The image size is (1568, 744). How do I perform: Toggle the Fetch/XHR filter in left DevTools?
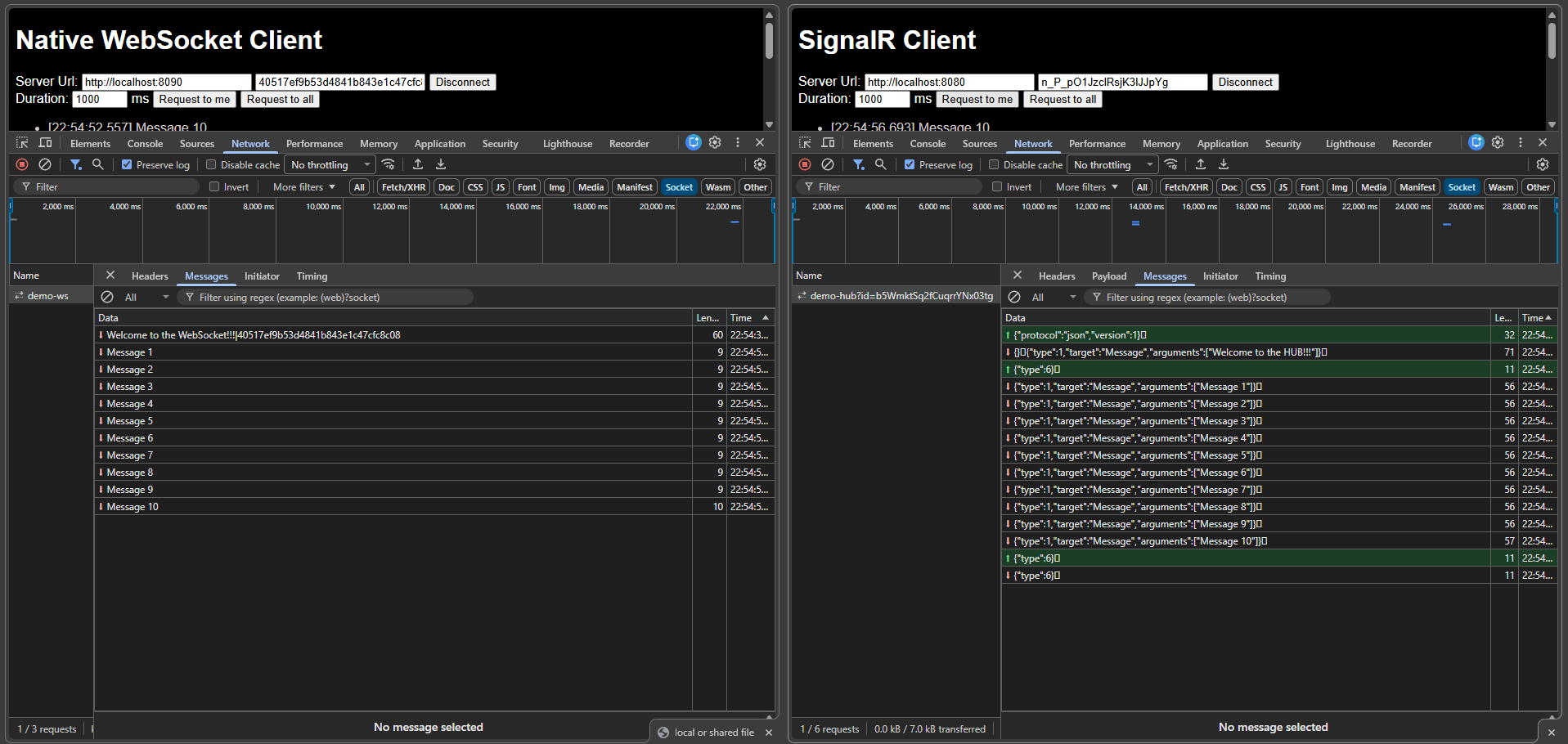[x=403, y=187]
